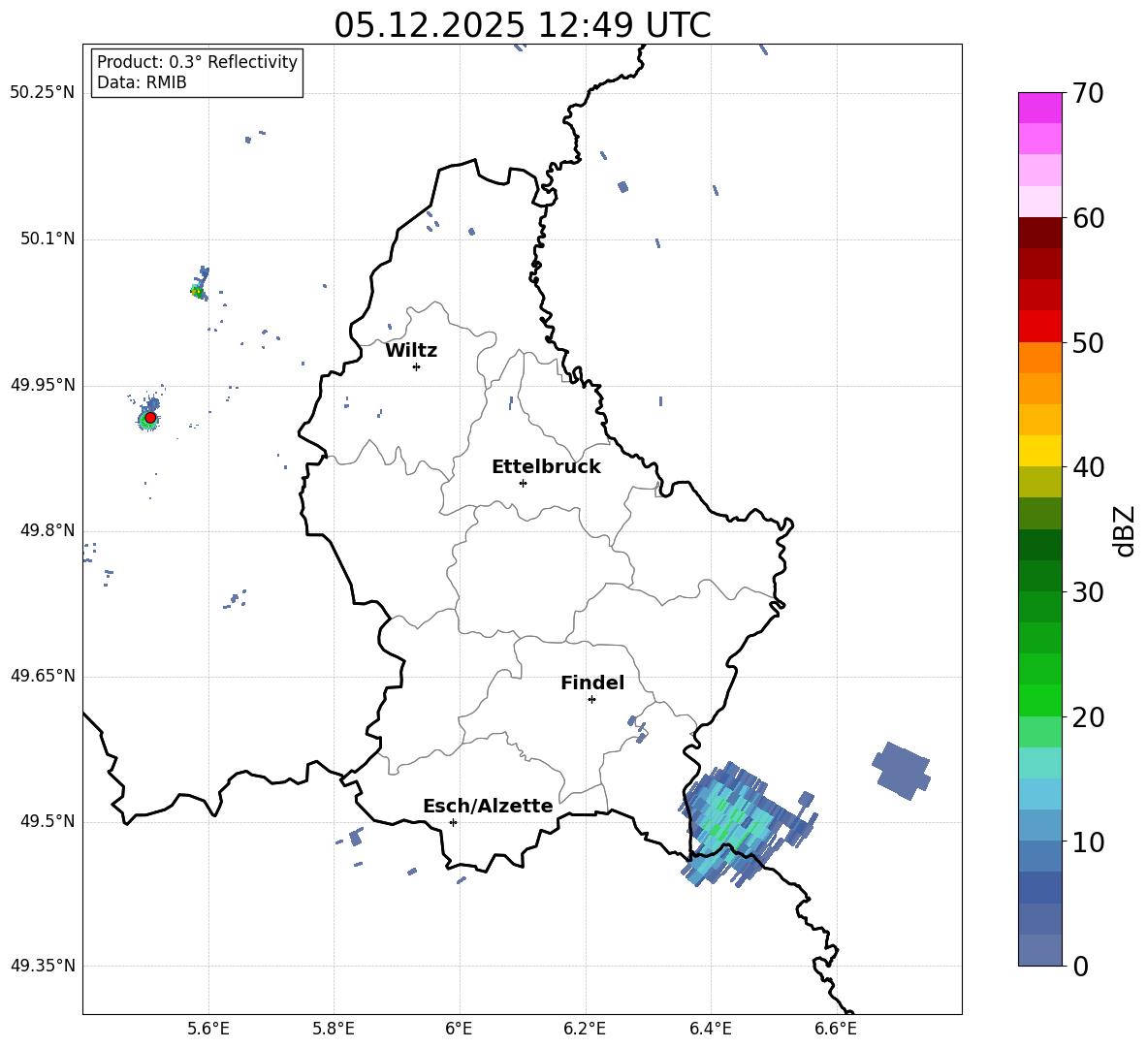Click the 49.8°N latitude label
This screenshot has width=1148, height=1048.
click(48, 530)
